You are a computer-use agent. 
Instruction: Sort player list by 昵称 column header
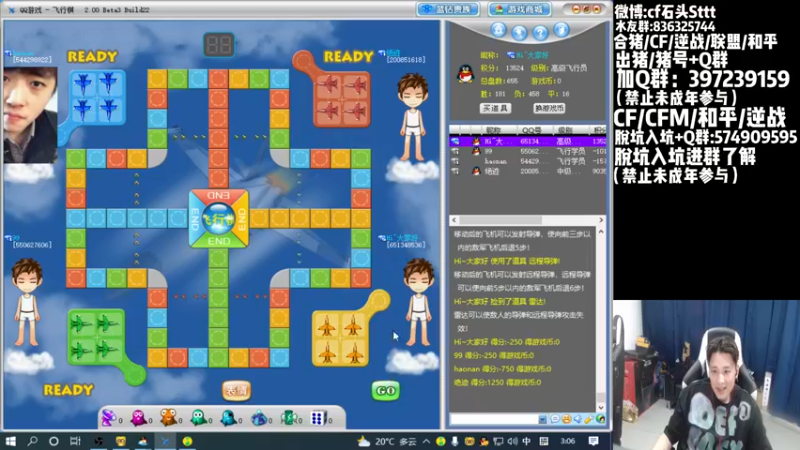point(493,130)
